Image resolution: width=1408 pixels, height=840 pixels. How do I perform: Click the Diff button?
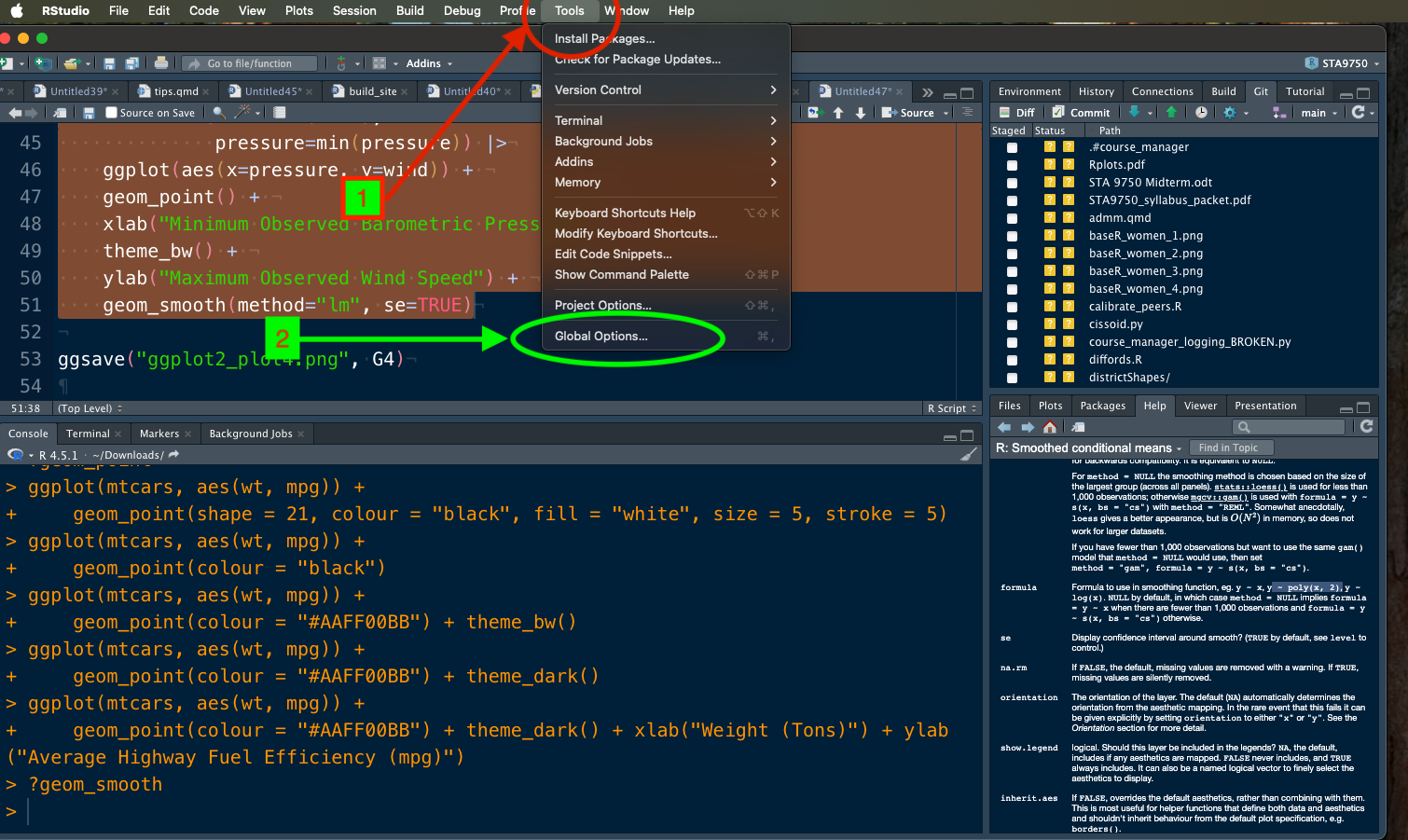click(1016, 113)
